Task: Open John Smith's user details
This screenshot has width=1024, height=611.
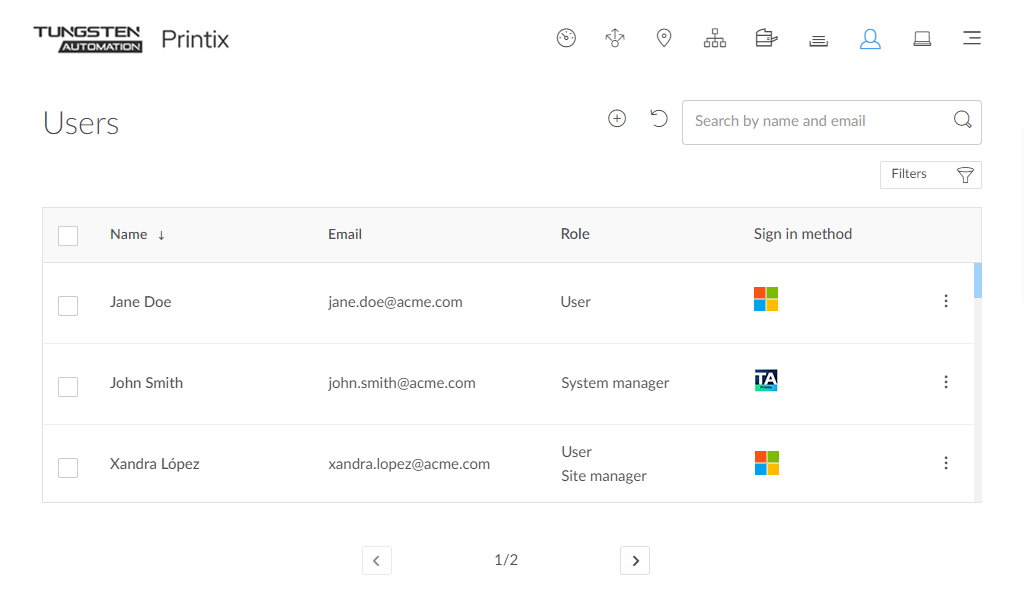Action: click(146, 383)
